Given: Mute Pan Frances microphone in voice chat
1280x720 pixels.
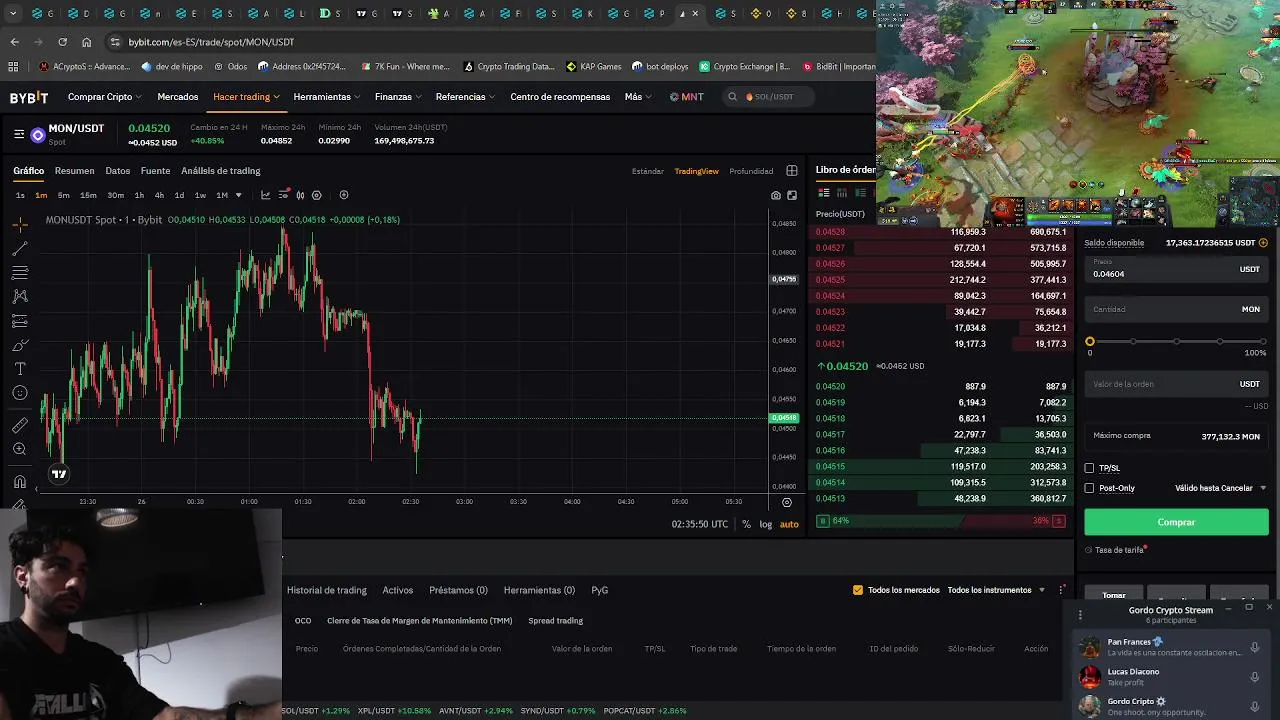Looking at the screenshot, I should (x=1254, y=647).
